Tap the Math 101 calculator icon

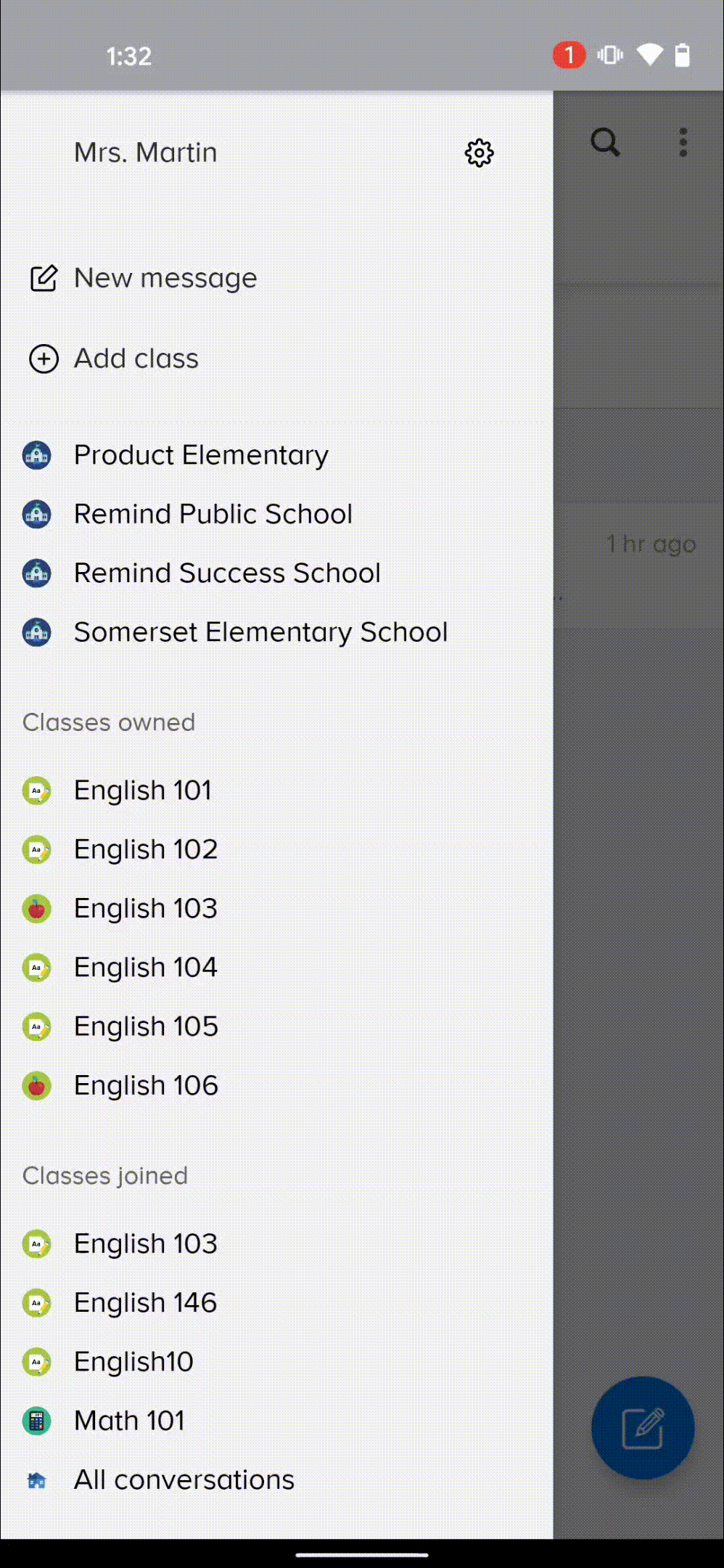click(37, 1421)
